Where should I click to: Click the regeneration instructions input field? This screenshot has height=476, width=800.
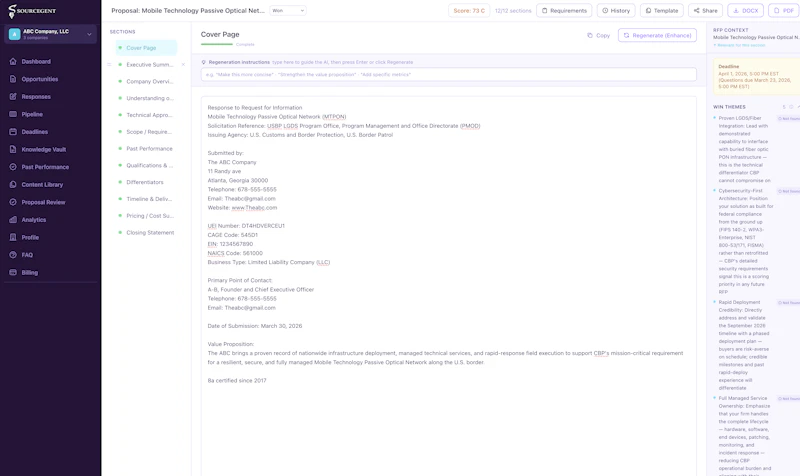click(x=448, y=74)
